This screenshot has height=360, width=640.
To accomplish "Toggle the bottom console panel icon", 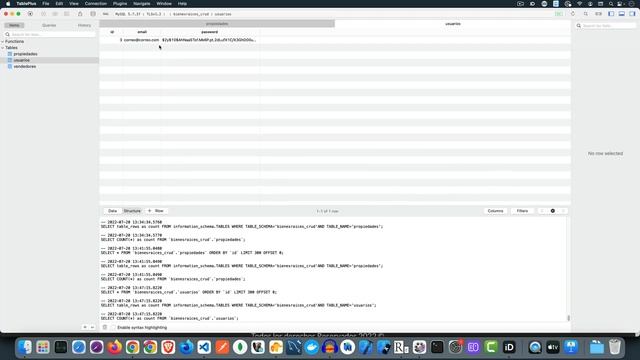I will (622, 14).
